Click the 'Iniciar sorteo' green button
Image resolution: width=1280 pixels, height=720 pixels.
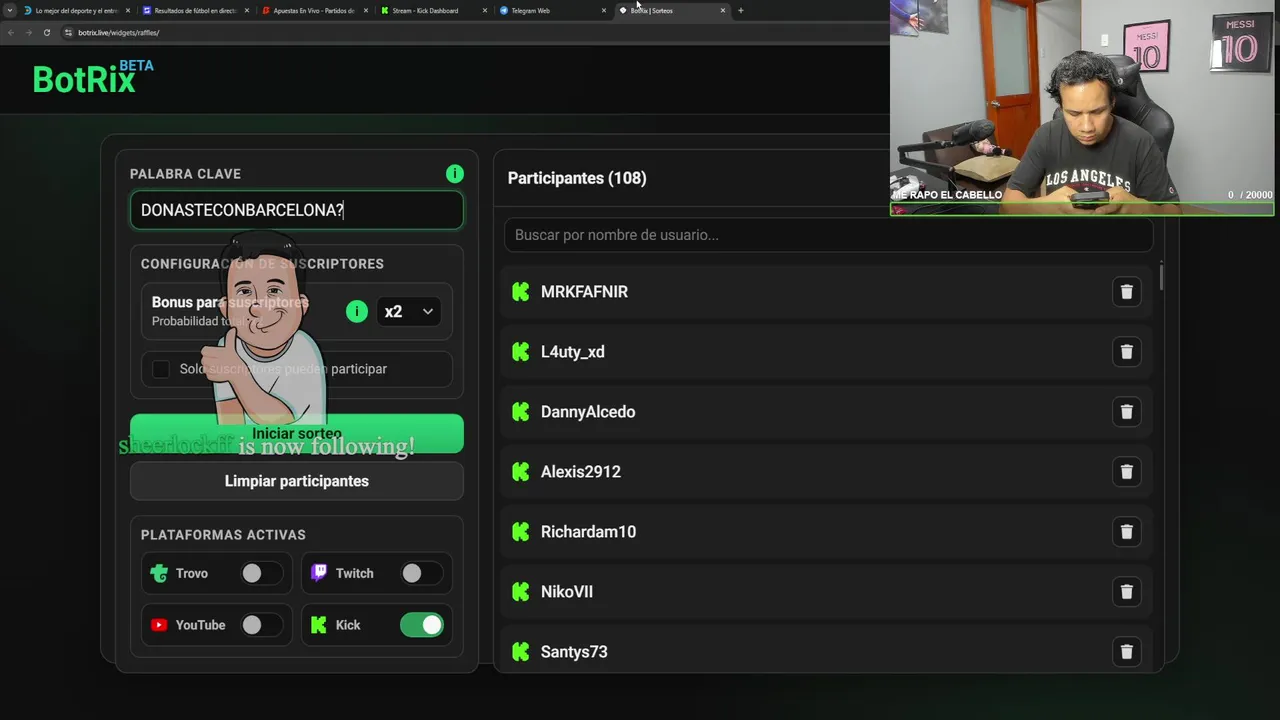[297, 433]
